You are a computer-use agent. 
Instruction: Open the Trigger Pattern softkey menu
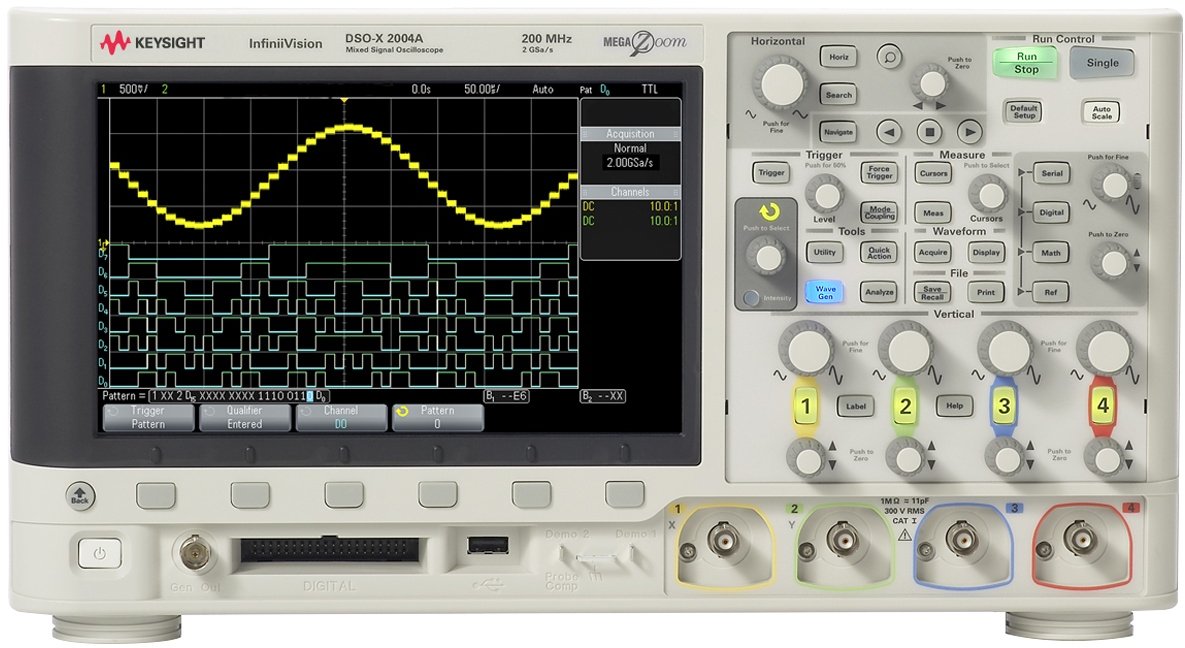pos(148,417)
